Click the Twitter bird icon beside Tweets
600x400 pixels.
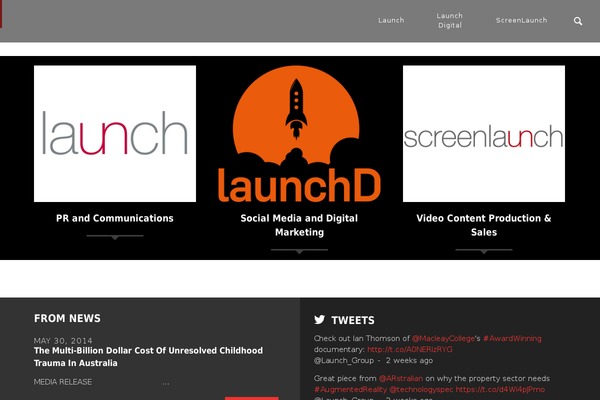320,319
